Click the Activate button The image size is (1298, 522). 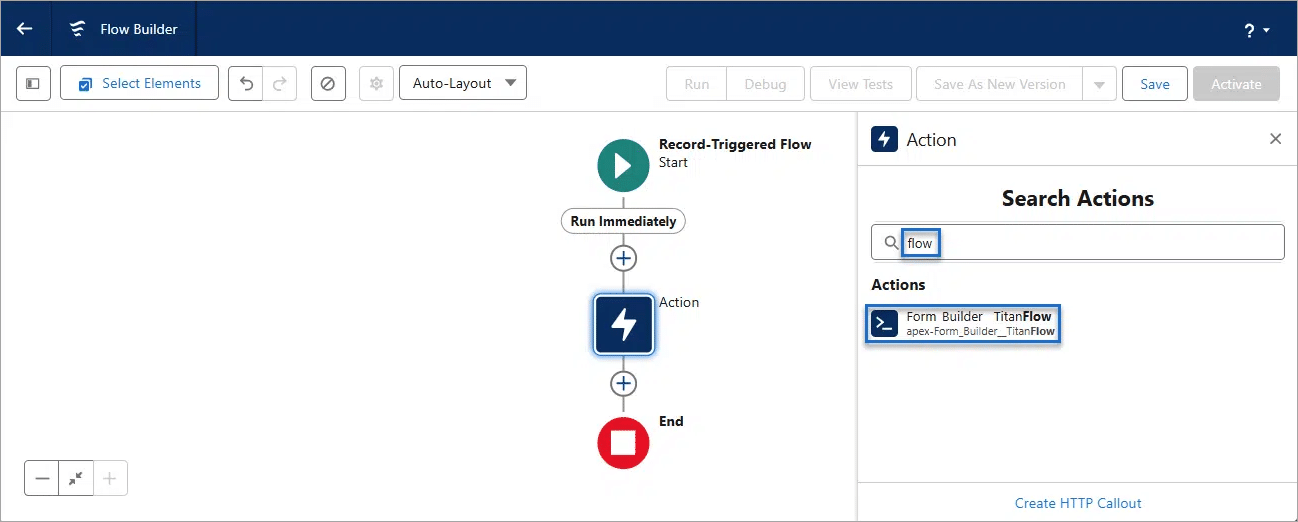[x=1236, y=84]
